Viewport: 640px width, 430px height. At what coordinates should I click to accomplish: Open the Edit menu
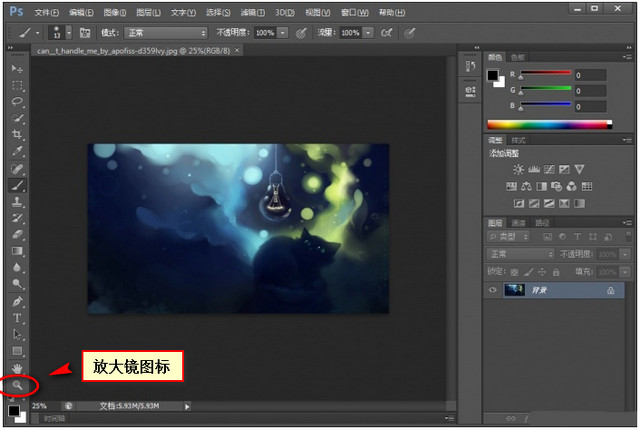pyautogui.click(x=81, y=13)
